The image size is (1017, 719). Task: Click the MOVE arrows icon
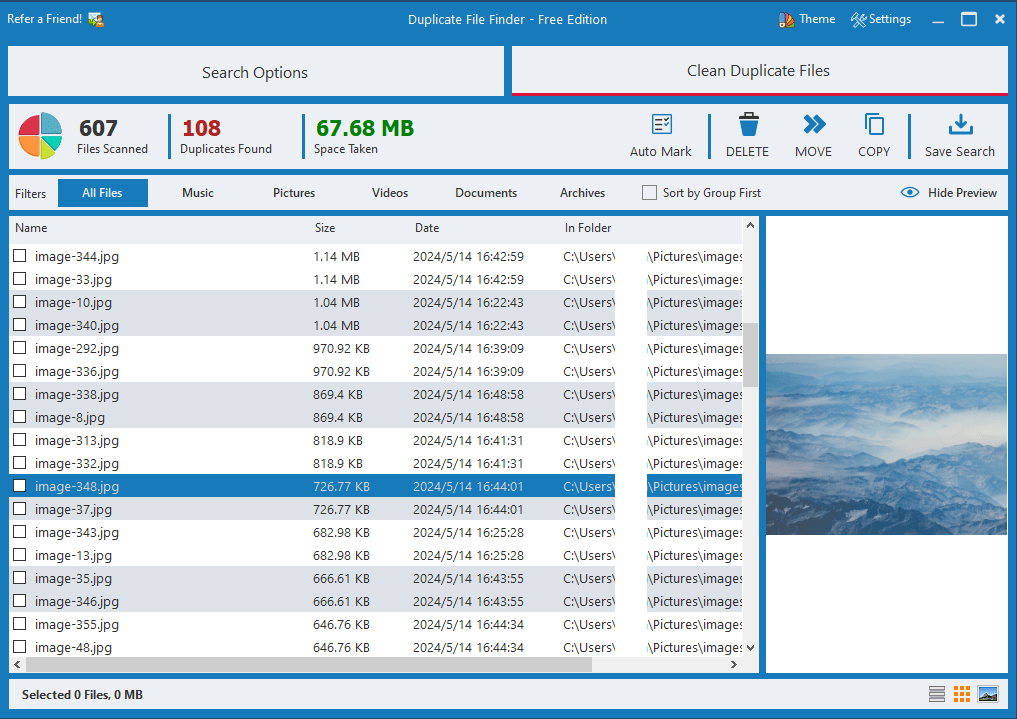pyautogui.click(x=813, y=125)
